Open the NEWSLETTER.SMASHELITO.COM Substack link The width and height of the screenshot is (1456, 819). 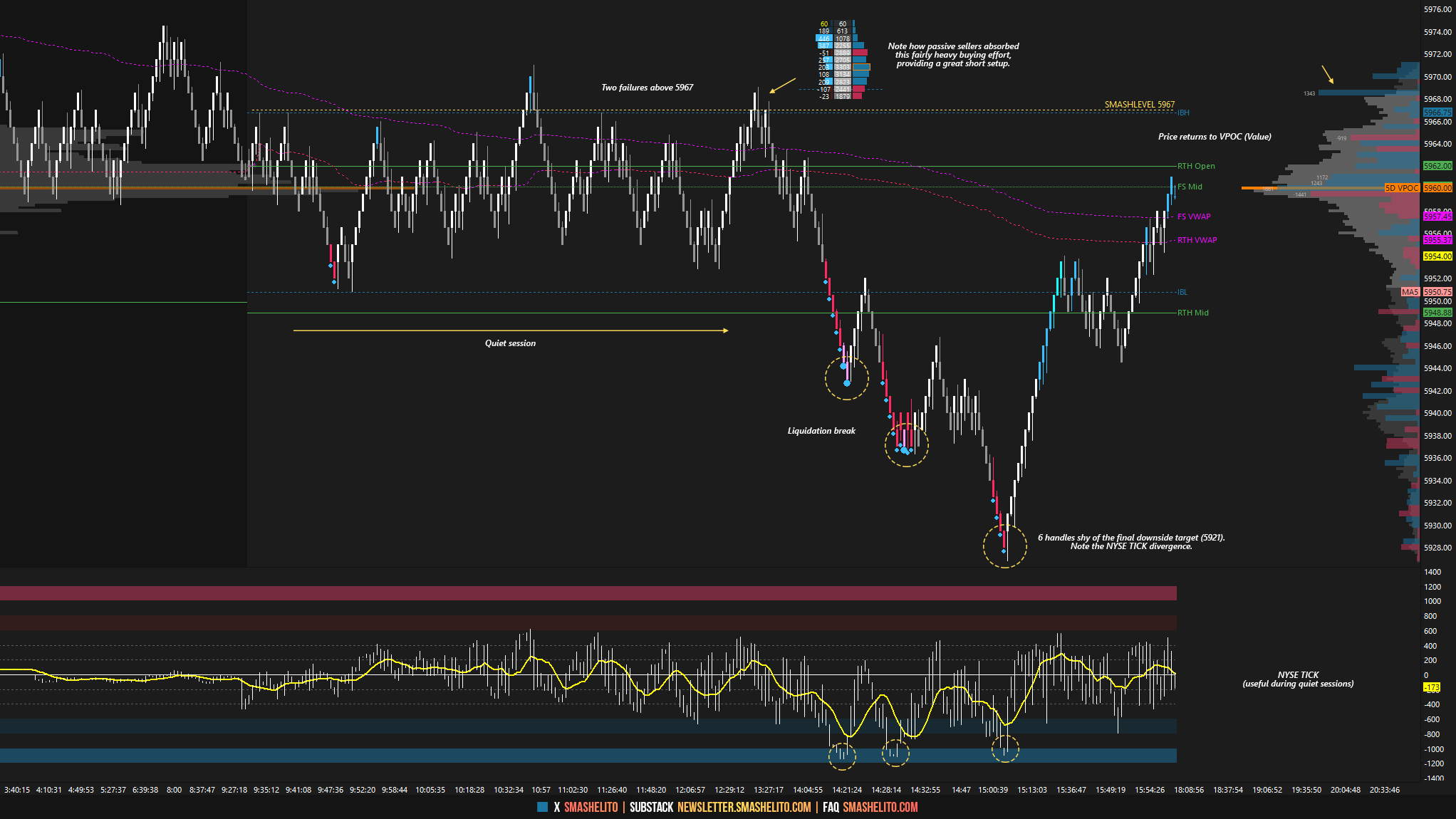[744, 807]
